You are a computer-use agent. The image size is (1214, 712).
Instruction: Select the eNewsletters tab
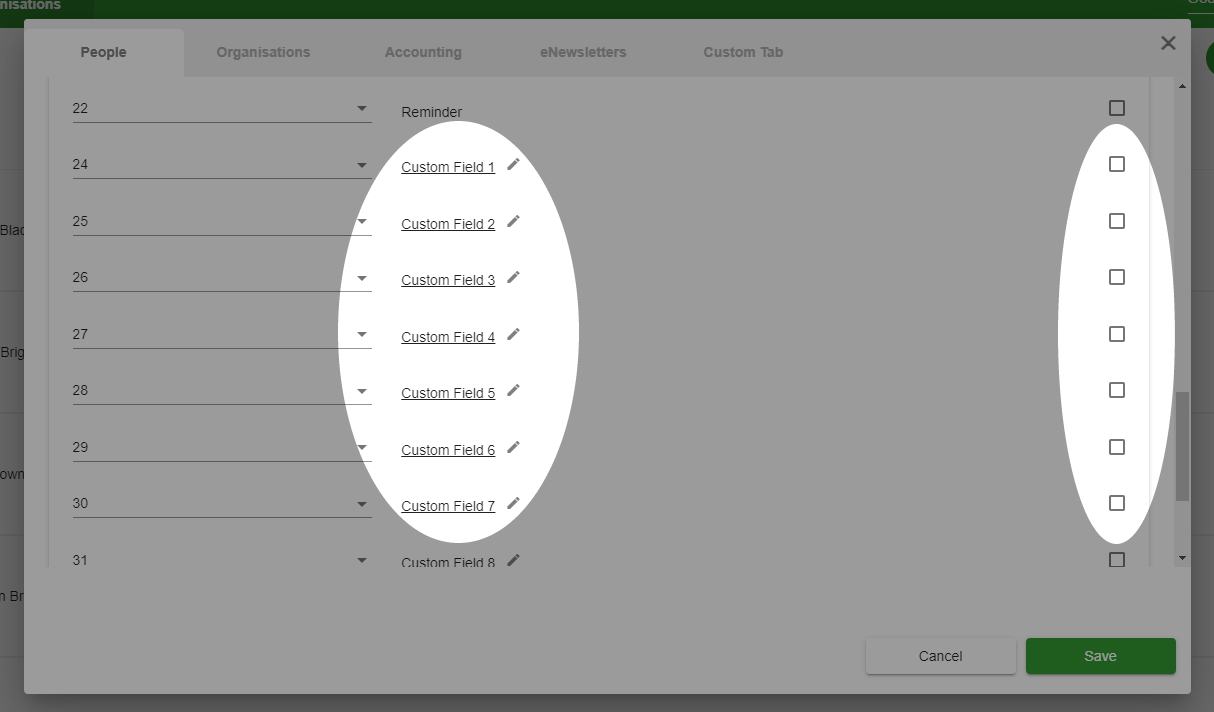[583, 52]
